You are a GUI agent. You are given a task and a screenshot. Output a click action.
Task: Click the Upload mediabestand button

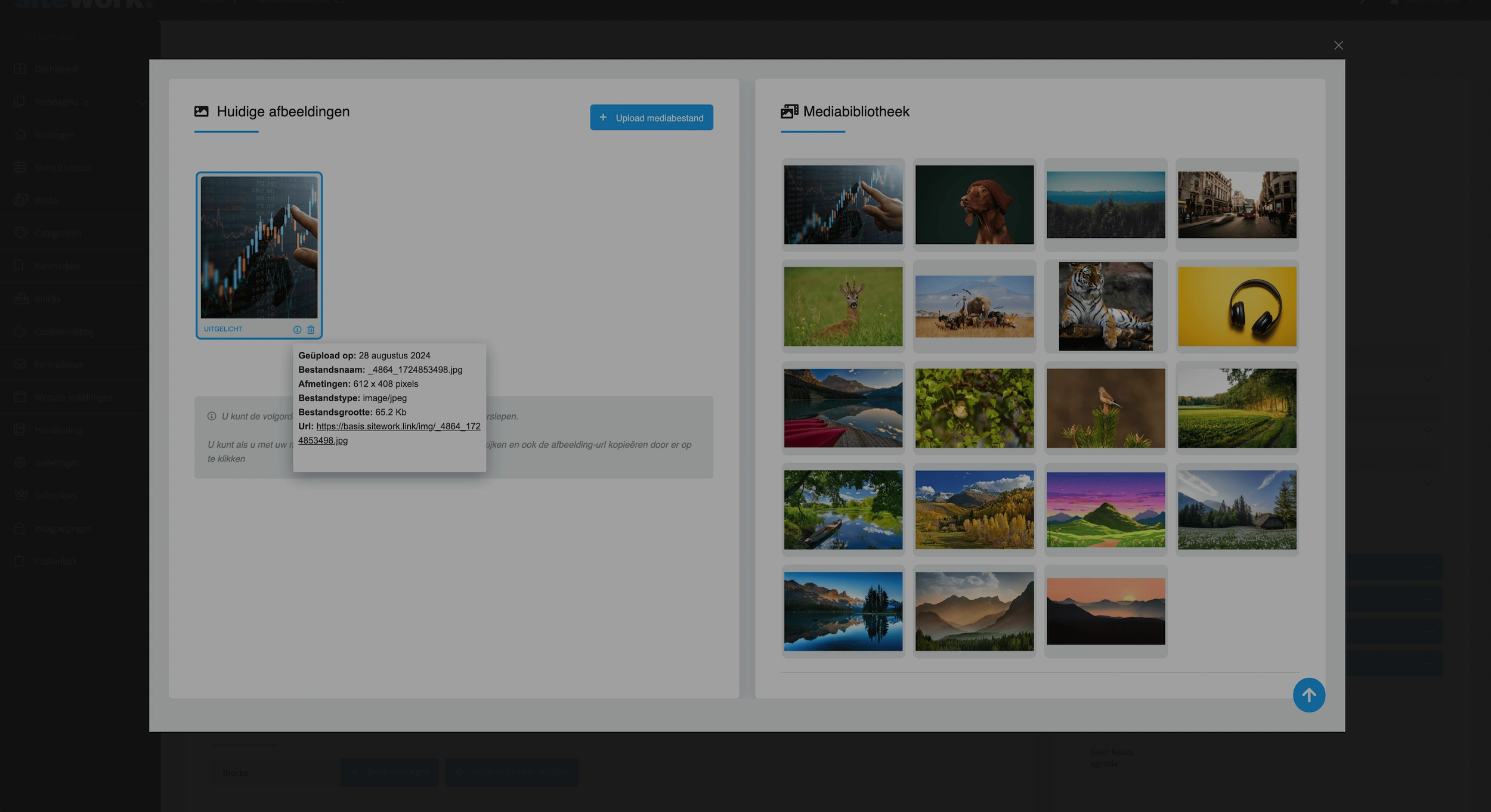click(651, 117)
